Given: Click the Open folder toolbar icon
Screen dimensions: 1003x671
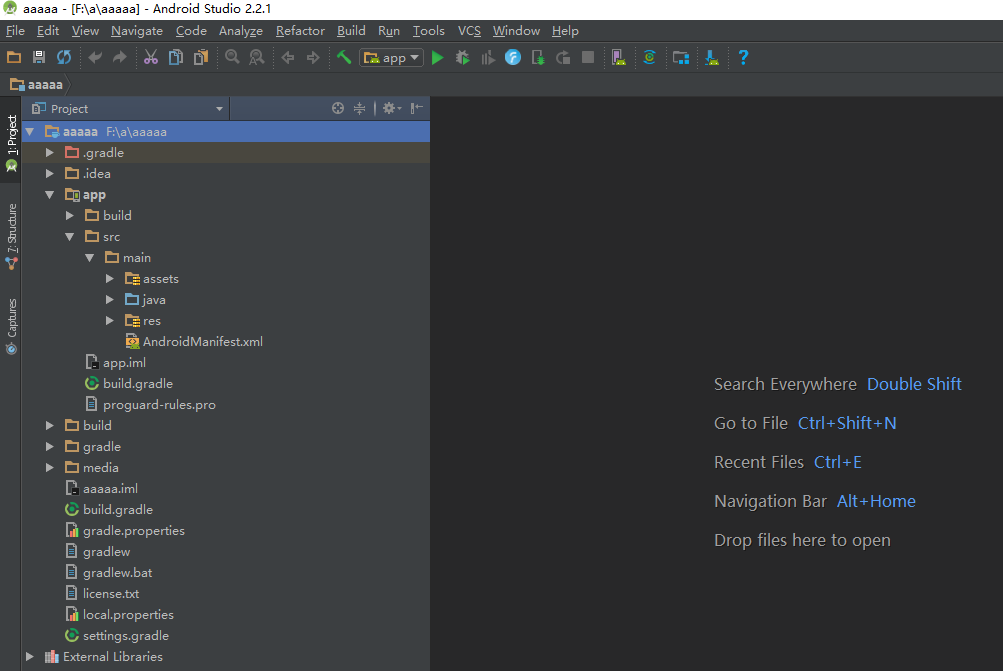Looking at the screenshot, I should click(13, 58).
